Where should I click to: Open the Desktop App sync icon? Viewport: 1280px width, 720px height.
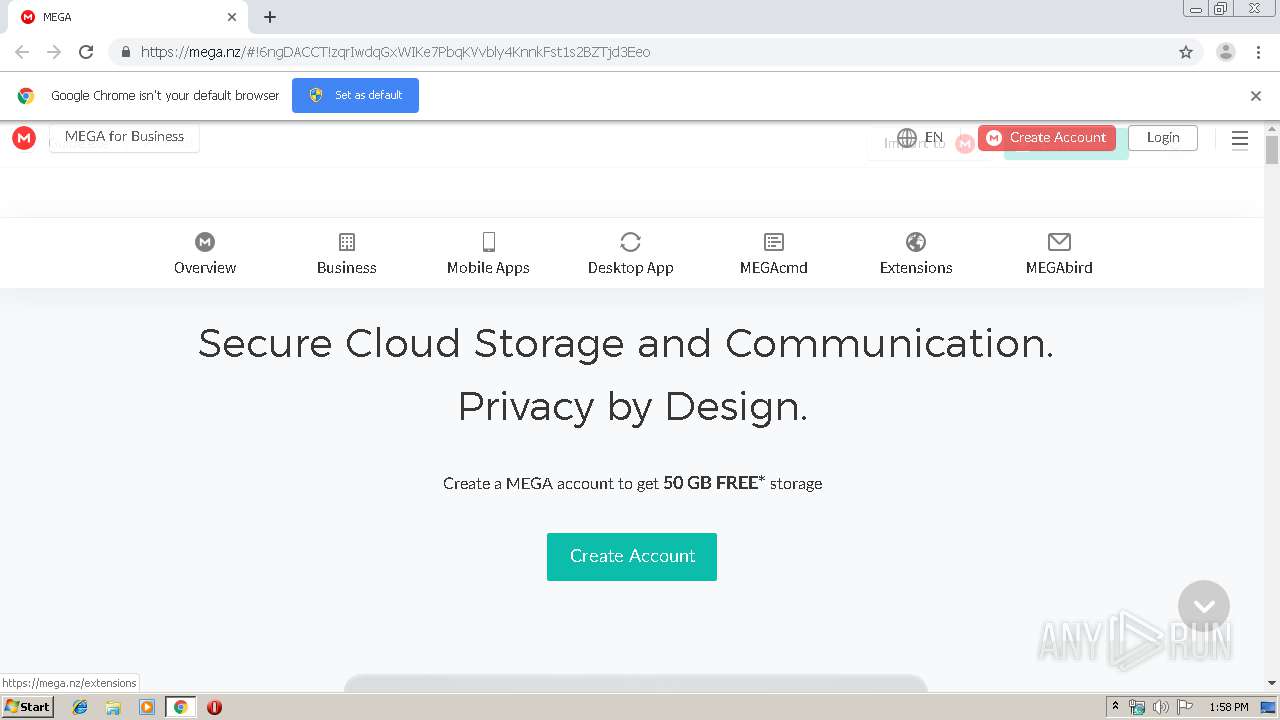(x=630, y=242)
